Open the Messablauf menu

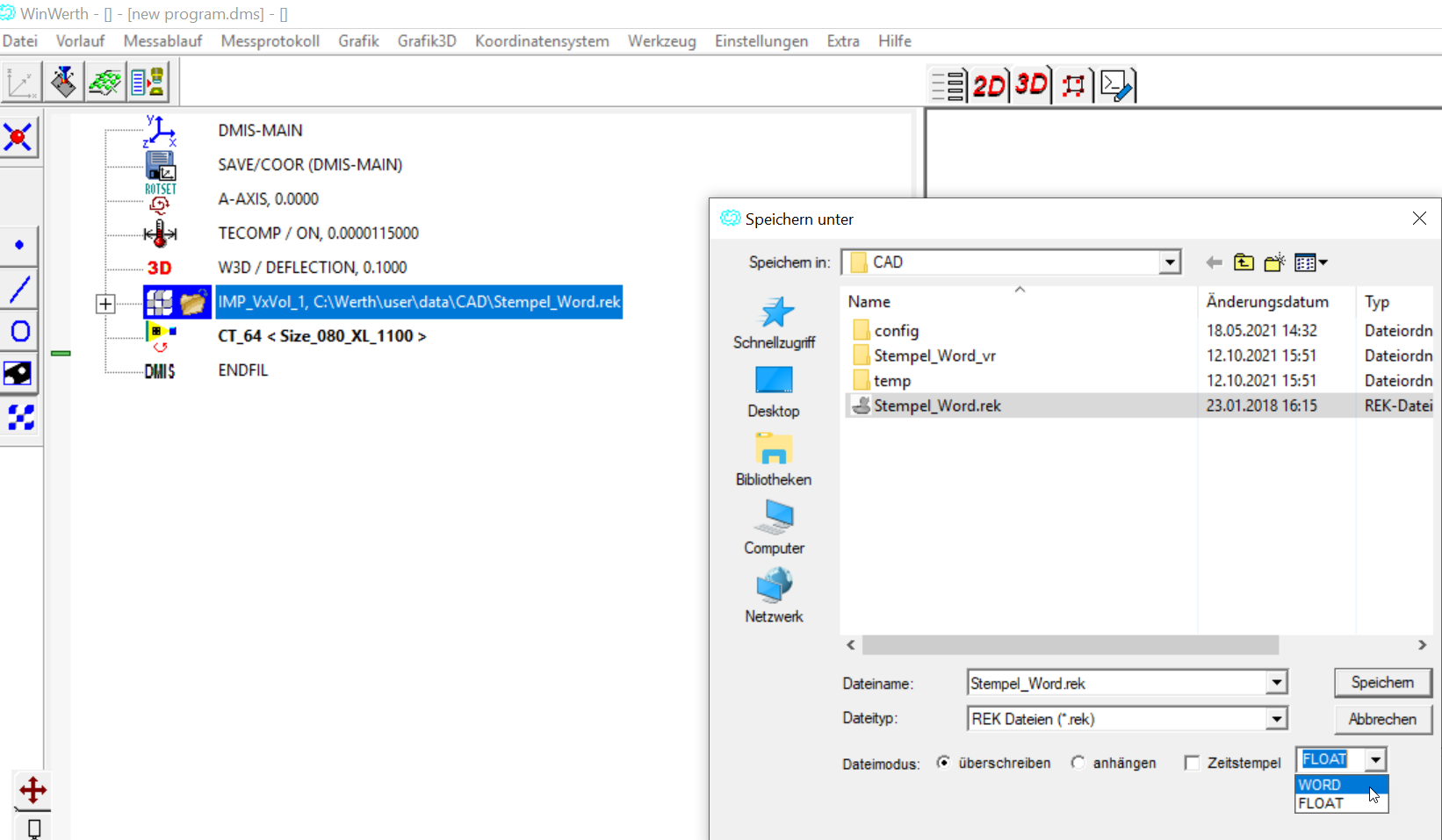pos(162,41)
